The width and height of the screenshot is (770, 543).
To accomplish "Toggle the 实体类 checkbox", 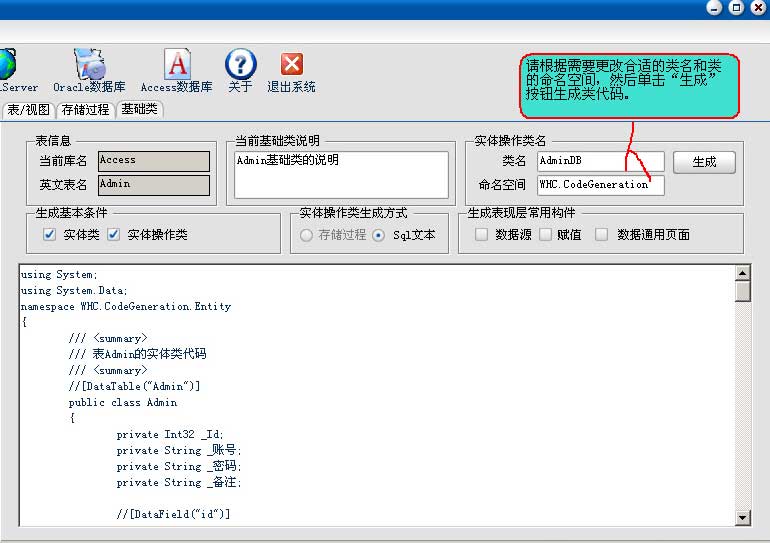I will [49, 235].
